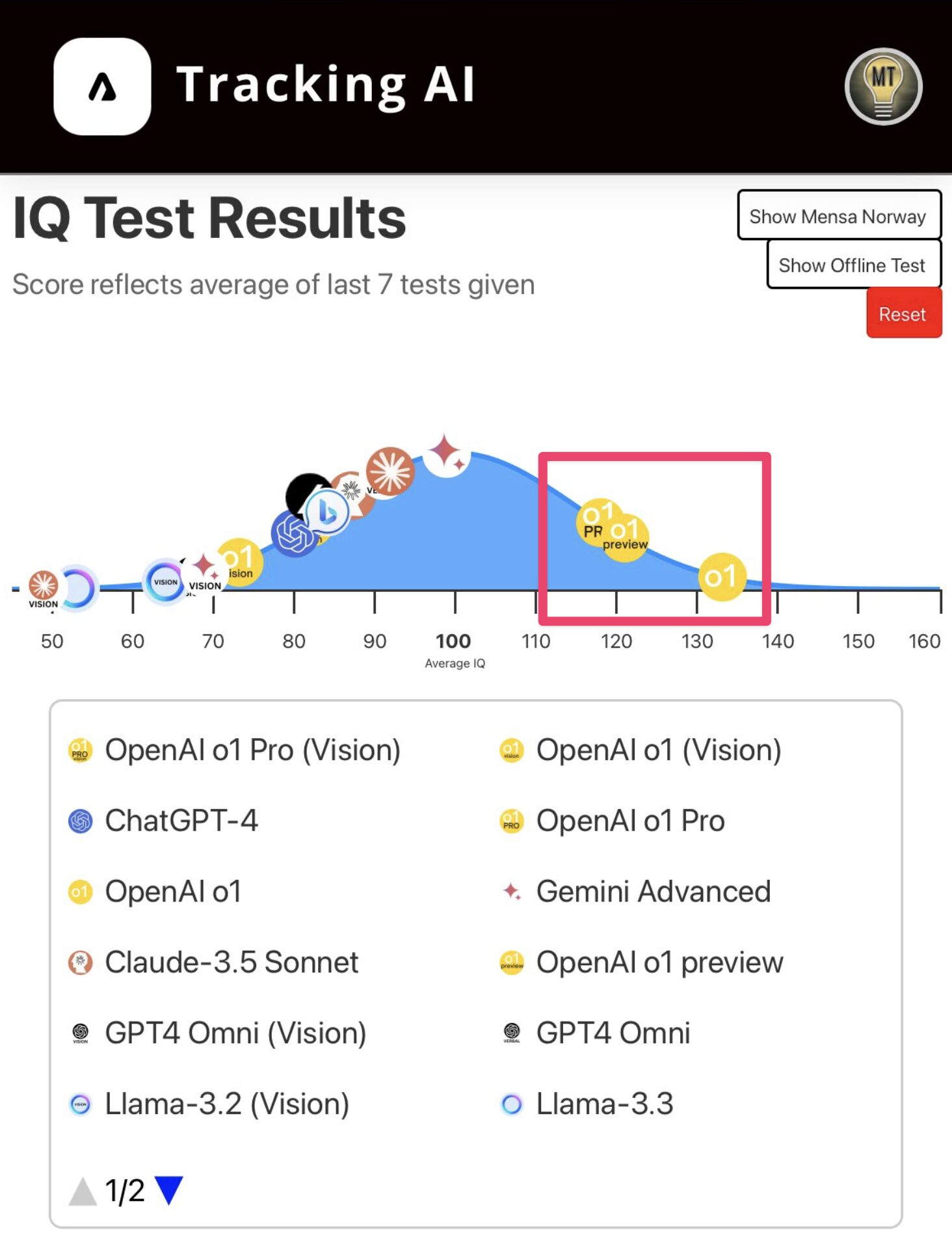The height and width of the screenshot is (1250, 952).
Task: Click Claude Vision marker near 50
Action: pyautogui.click(x=44, y=586)
